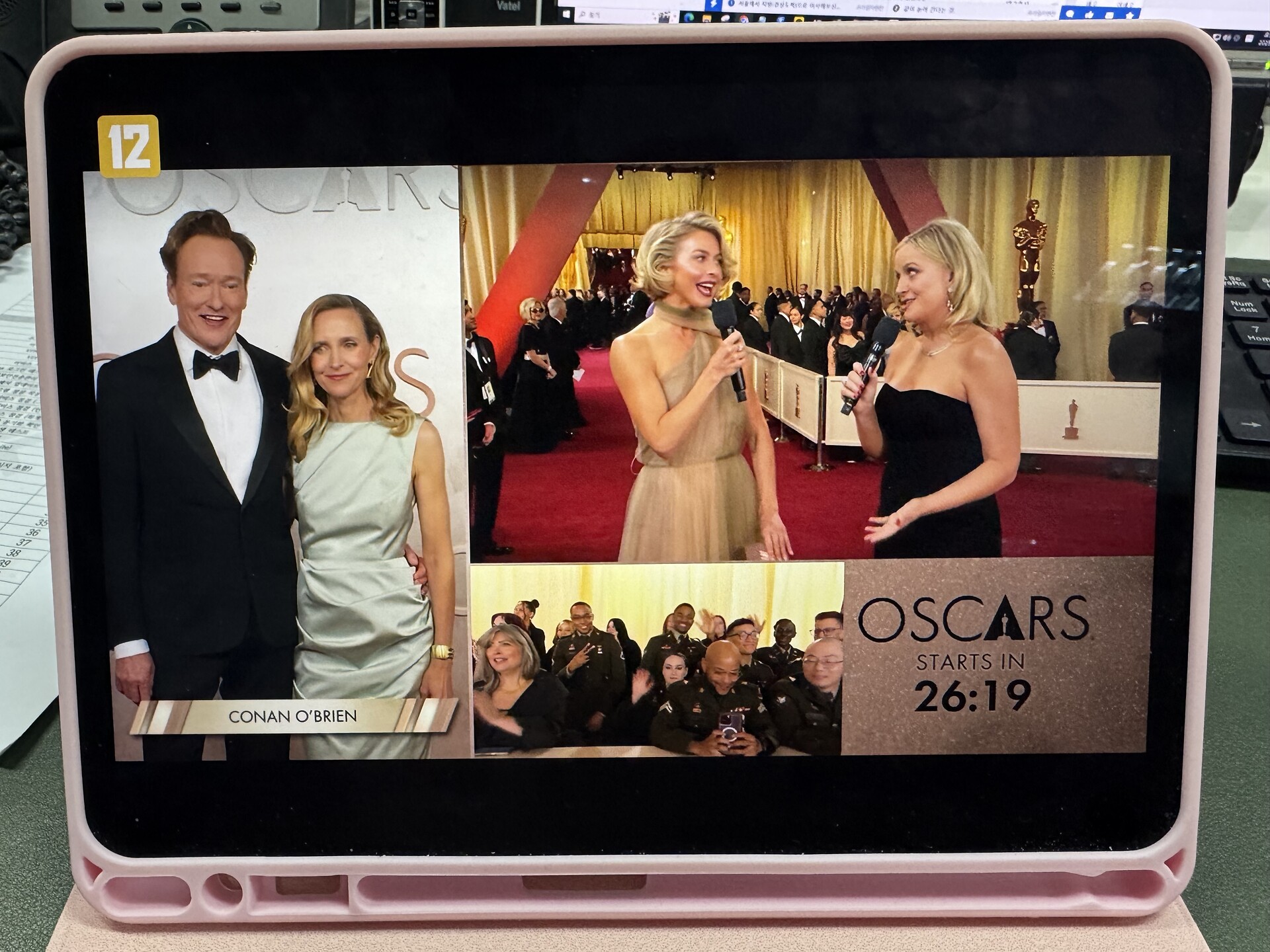Tap the audience bleachers video panel
This screenshot has width=1270, height=952.
tap(658, 658)
